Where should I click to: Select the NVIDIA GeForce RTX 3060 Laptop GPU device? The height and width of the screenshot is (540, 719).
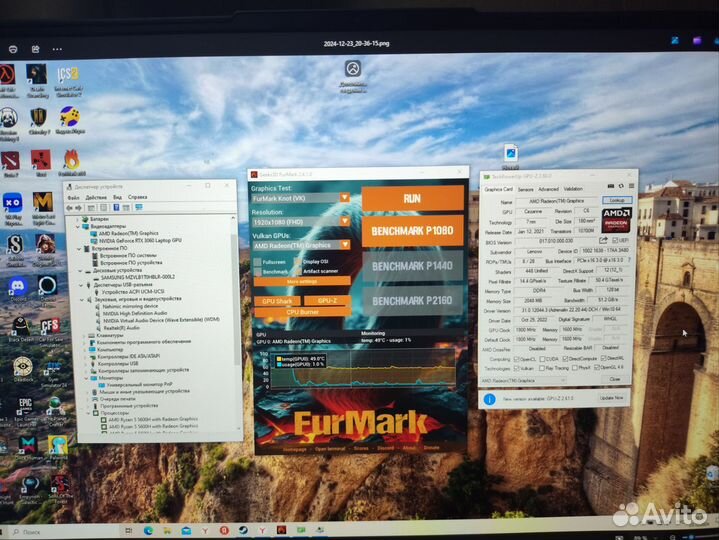(x=136, y=241)
